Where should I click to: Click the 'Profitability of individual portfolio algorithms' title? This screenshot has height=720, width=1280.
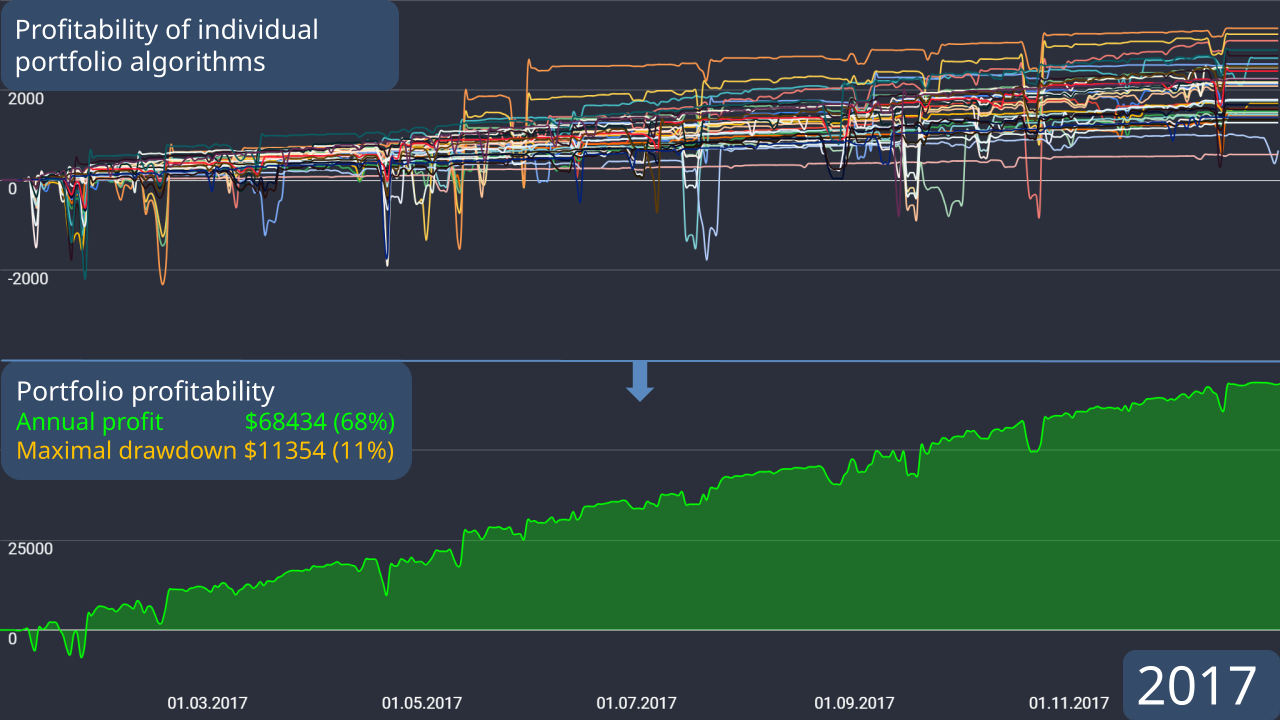pyautogui.click(x=167, y=45)
